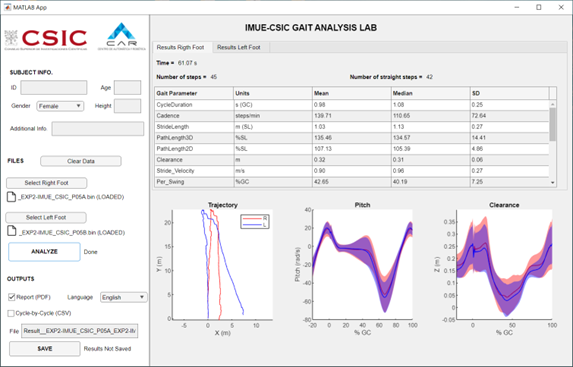Click the Select Right Foot button

46,183
